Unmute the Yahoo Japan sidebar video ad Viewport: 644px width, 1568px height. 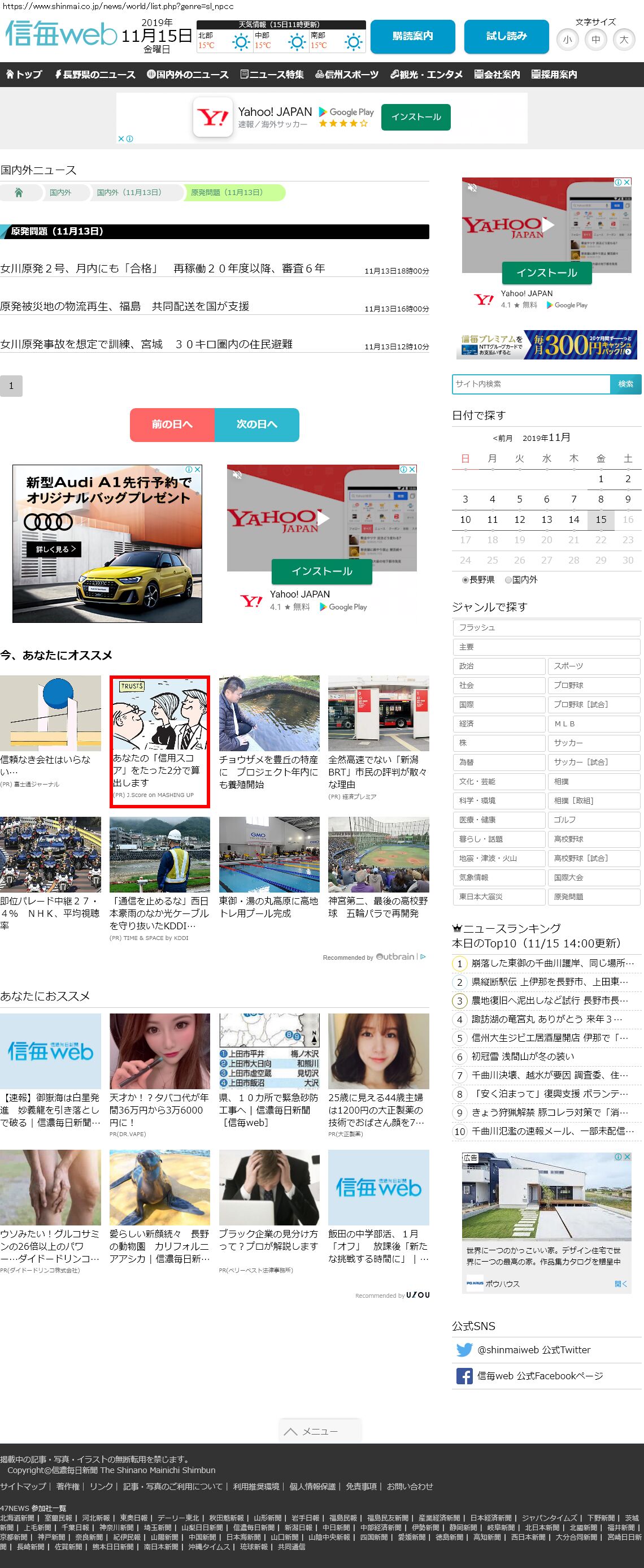coord(471,188)
